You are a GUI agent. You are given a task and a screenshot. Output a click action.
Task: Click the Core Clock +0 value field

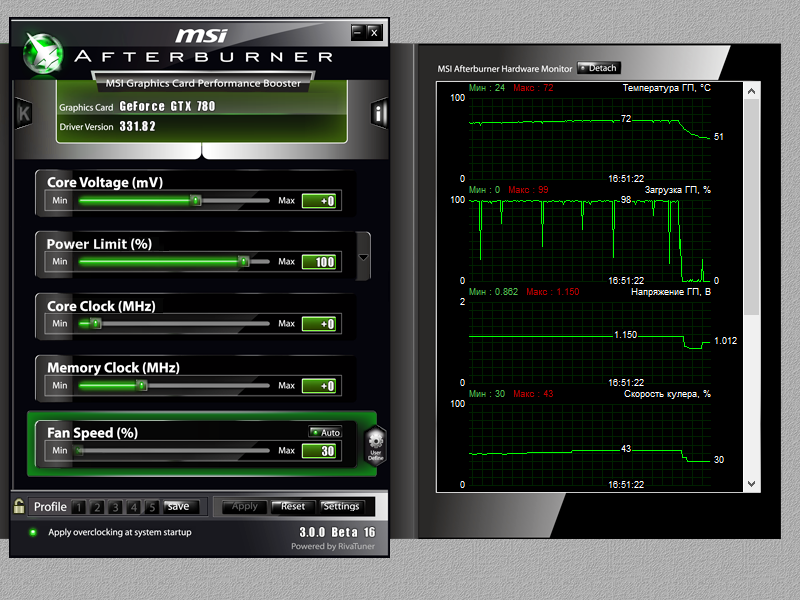tap(319, 324)
